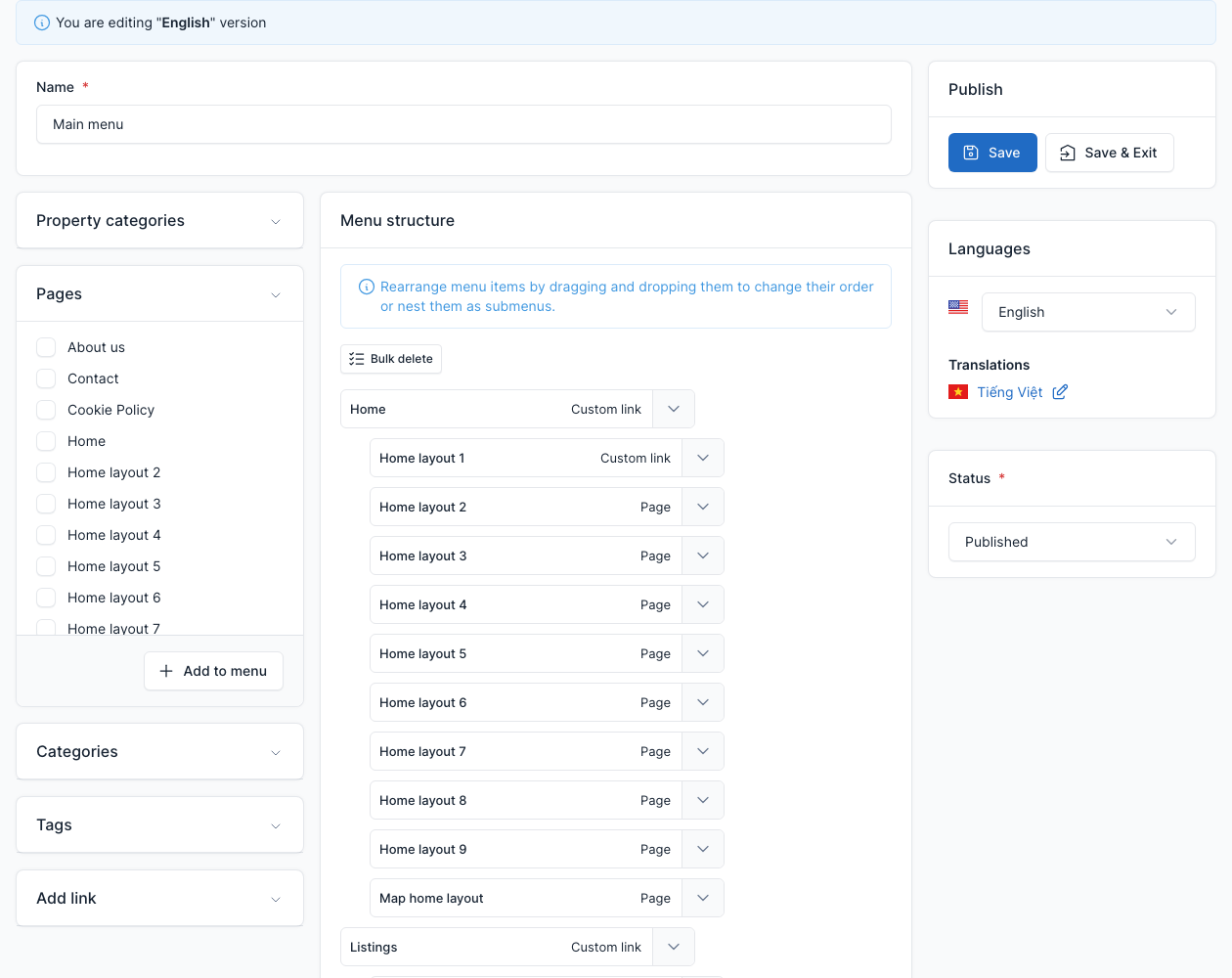
Task: Click Add to menu button
Action: pos(214,671)
